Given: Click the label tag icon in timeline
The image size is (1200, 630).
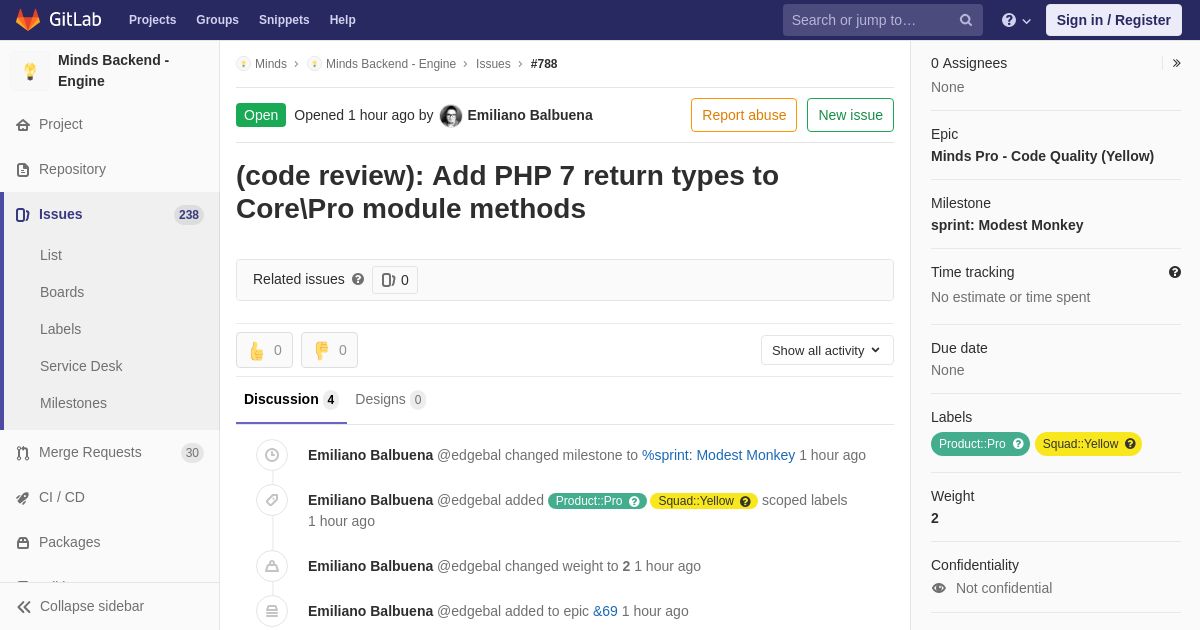Looking at the screenshot, I should pos(272,500).
